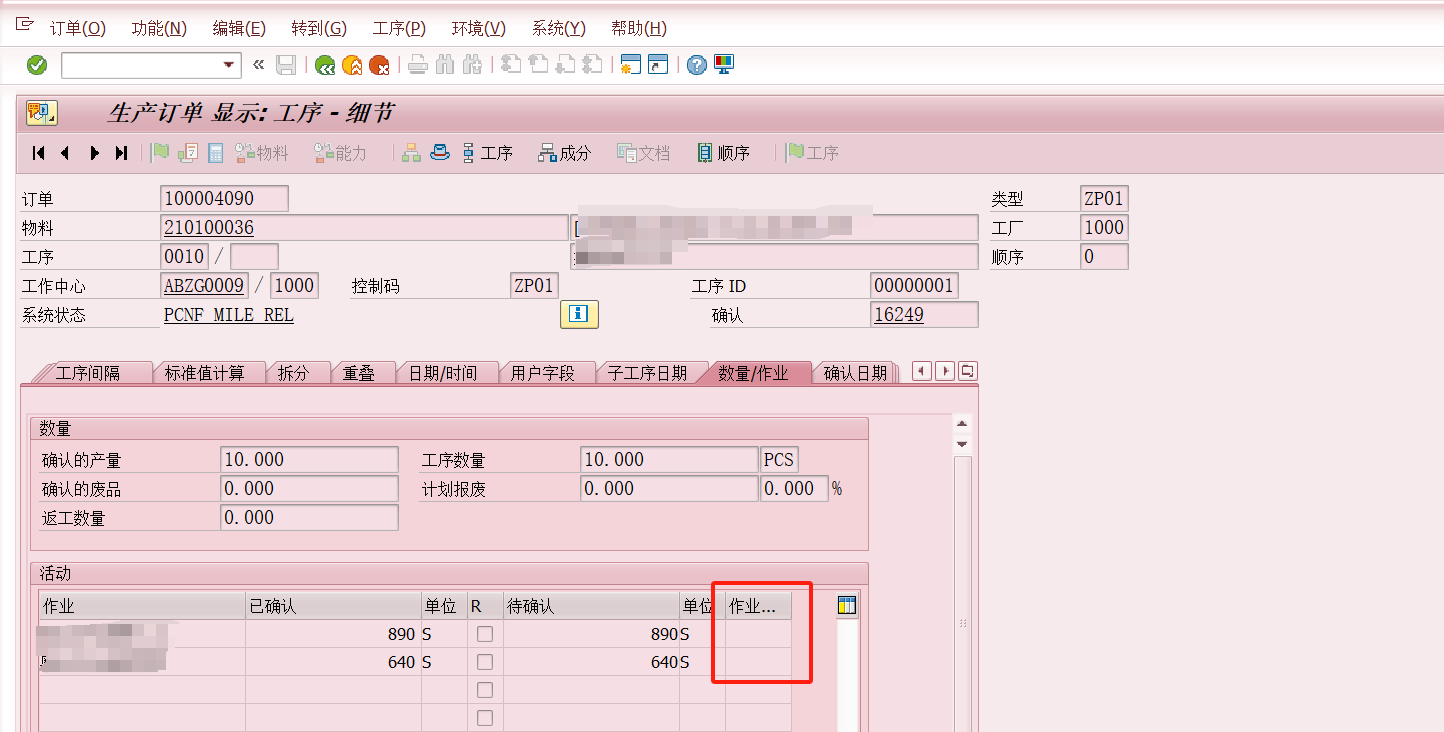Click the First Page icon
The height and width of the screenshot is (732, 1444).
click(x=511, y=65)
